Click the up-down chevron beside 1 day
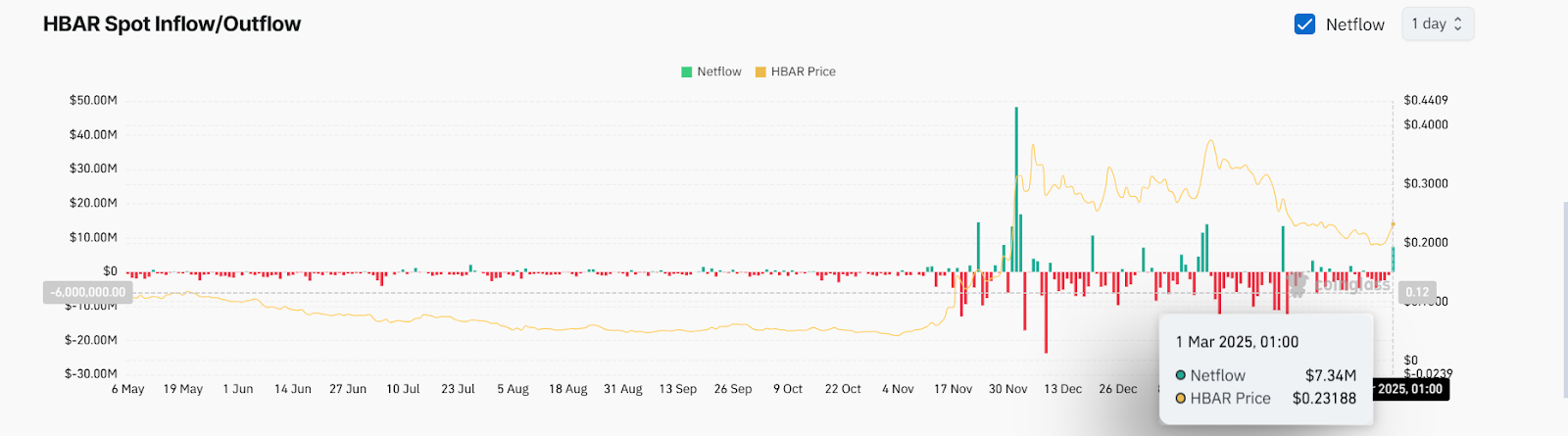 [x=1458, y=24]
